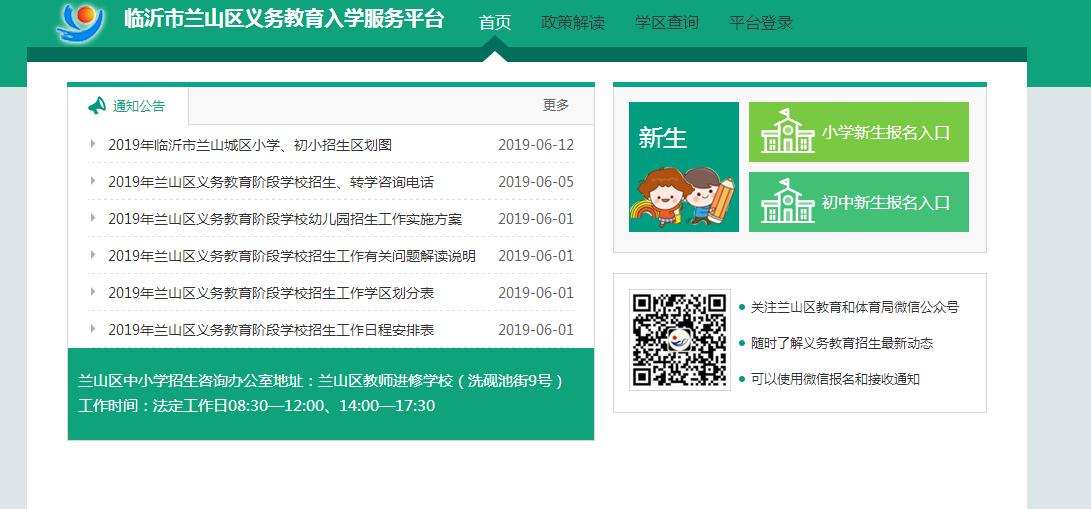Click the megaphone icon beside 通知公告
The height and width of the screenshot is (509, 1091).
97,106
